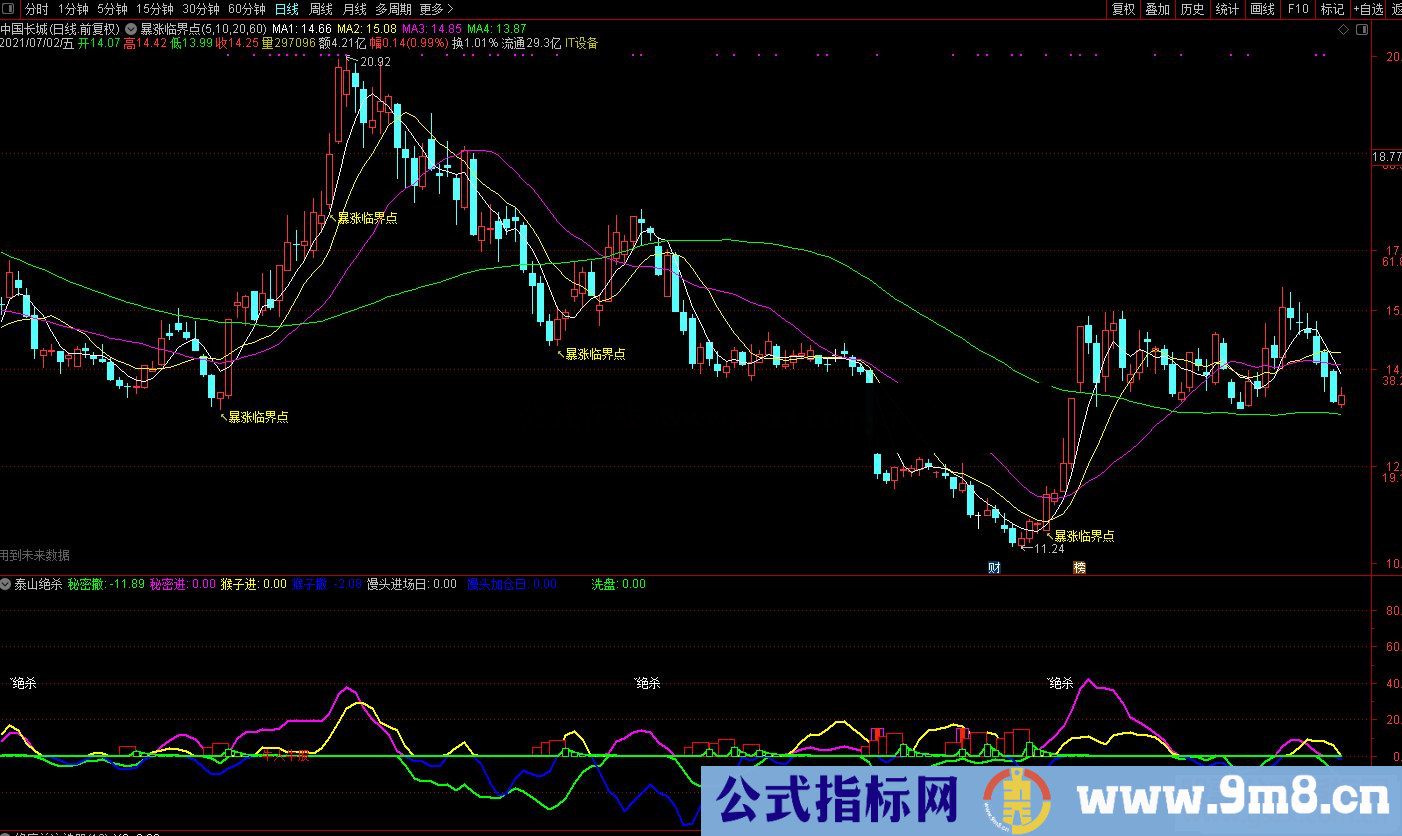Click the 流通29.3亿 float value
Screen dimensions: 1402x836
[532, 43]
